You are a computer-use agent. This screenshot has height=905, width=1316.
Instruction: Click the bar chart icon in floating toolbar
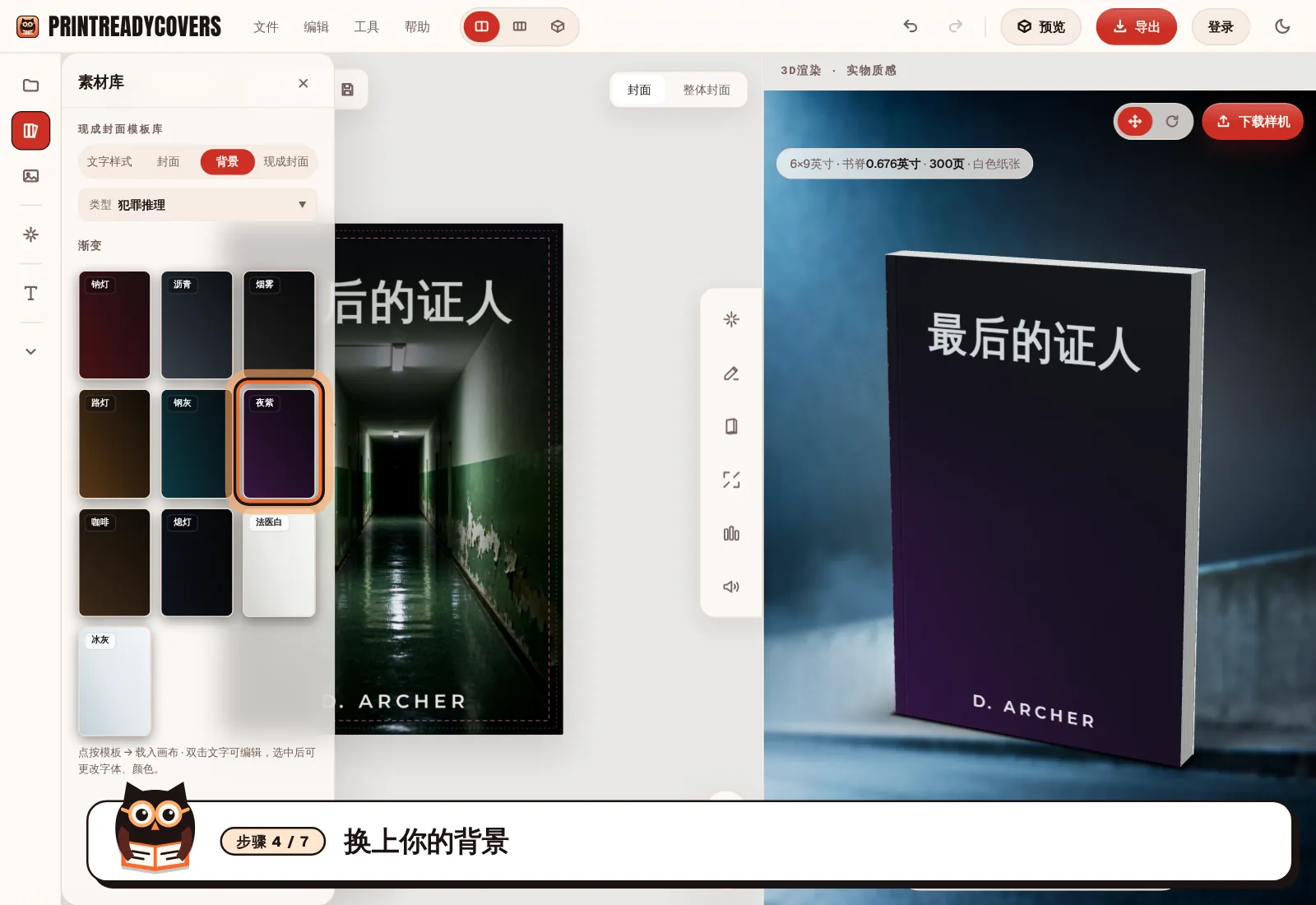pos(731,534)
